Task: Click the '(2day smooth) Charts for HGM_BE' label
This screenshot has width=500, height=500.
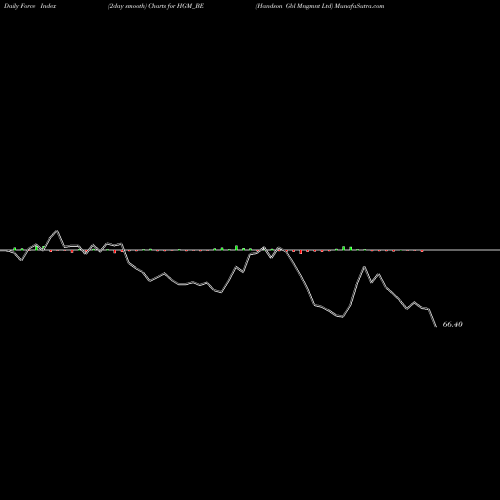Action: [156, 6]
